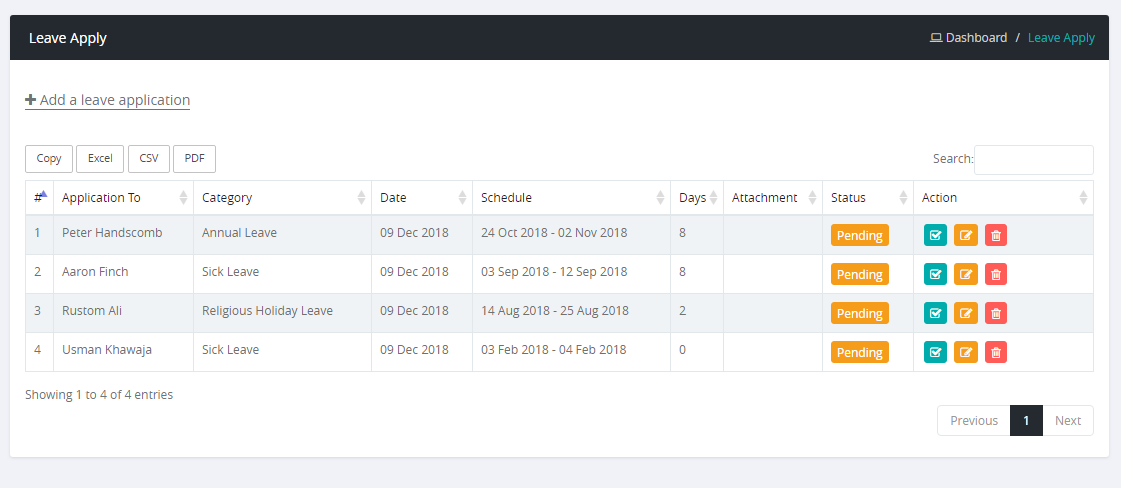
Task: Sort table by Days column
Action: (696, 198)
